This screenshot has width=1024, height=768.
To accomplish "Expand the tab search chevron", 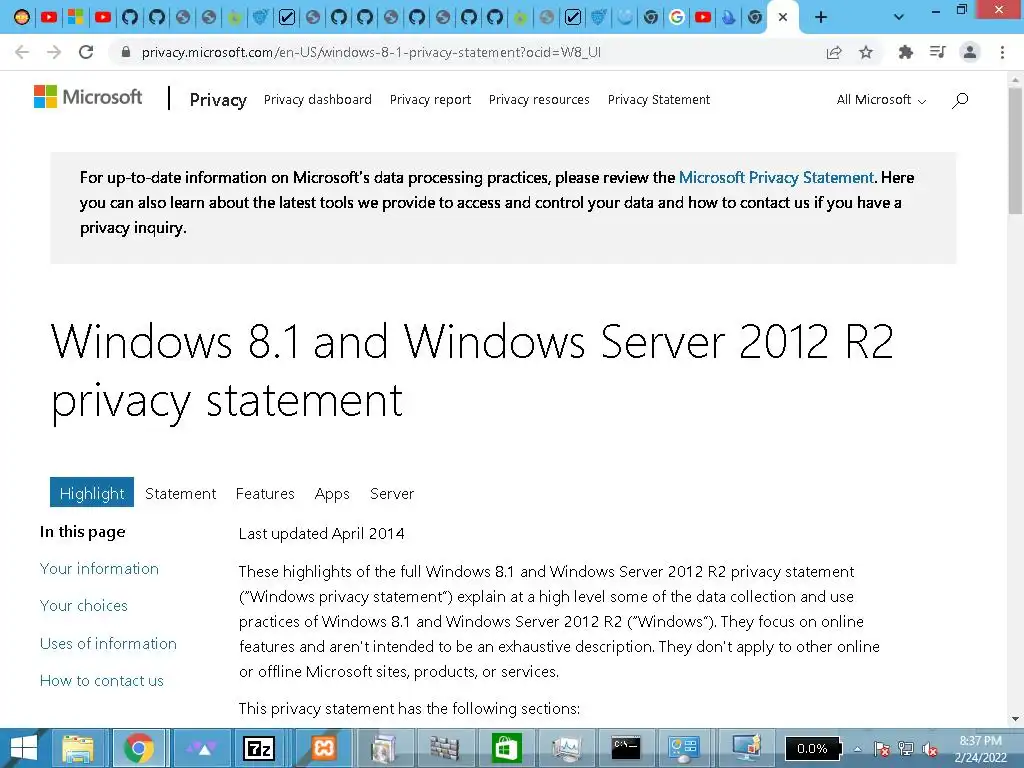I will [899, 17].
